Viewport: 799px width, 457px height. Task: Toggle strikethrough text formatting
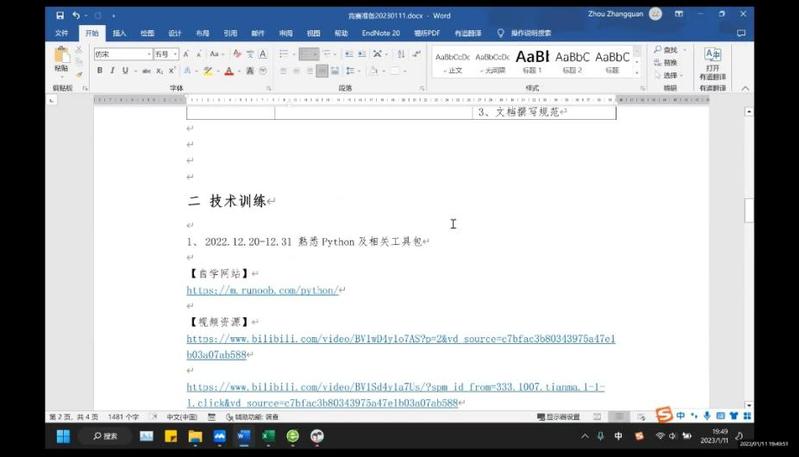click(x=146, y=71)
